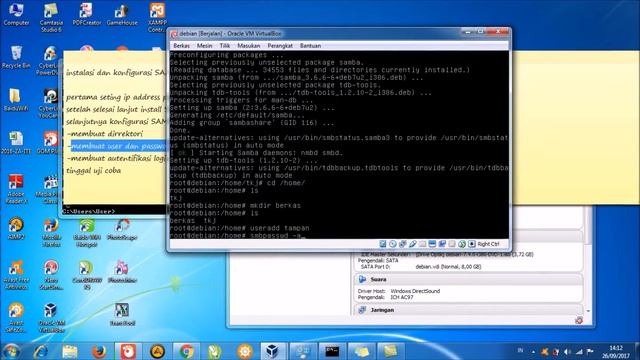
Task: Select the Media Player Classic desktop icon
Action: pos(51,189)
